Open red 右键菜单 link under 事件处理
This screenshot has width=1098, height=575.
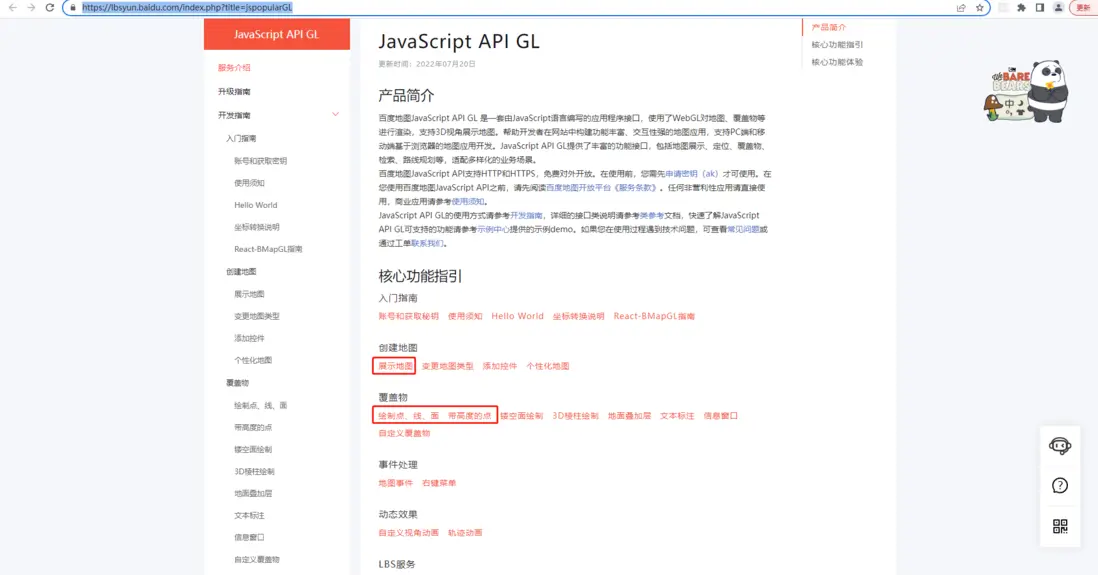pyautogui.click(x=439, y=483)
